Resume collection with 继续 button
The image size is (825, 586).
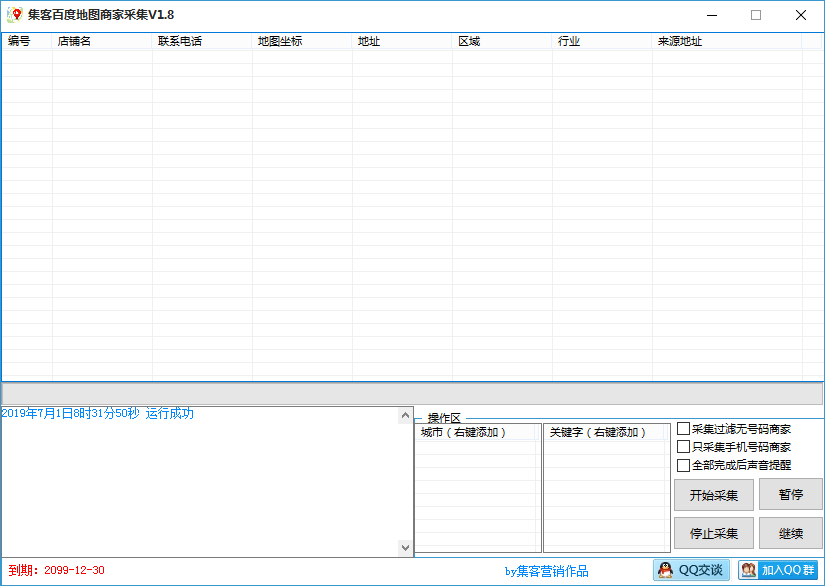pos(791,533)
